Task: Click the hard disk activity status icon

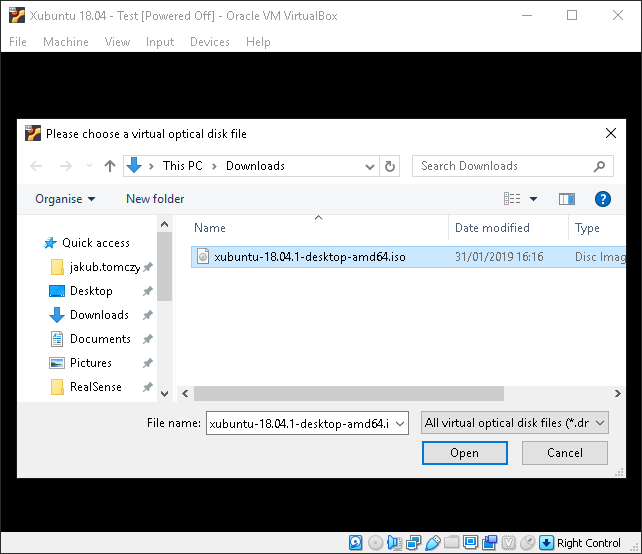Action: (355, 543)
